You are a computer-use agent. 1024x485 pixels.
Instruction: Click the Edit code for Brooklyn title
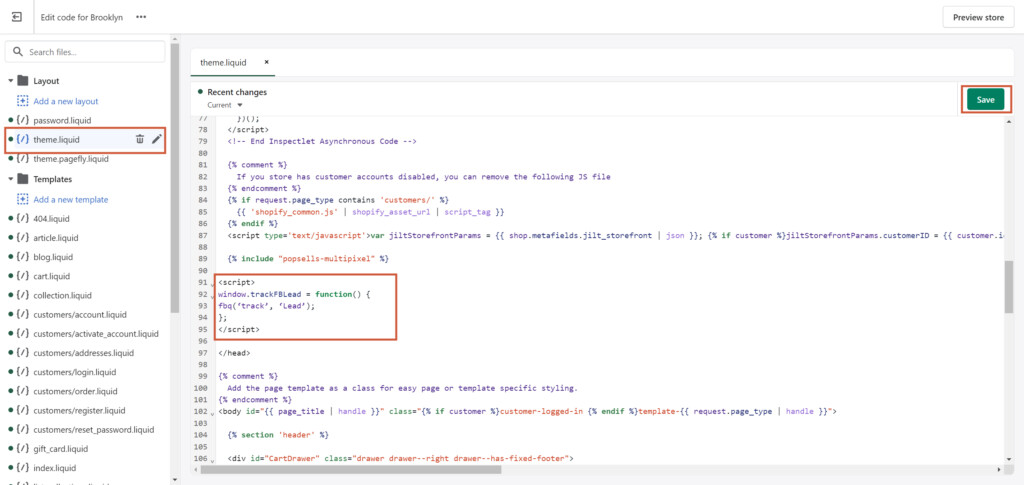point(82,17)
